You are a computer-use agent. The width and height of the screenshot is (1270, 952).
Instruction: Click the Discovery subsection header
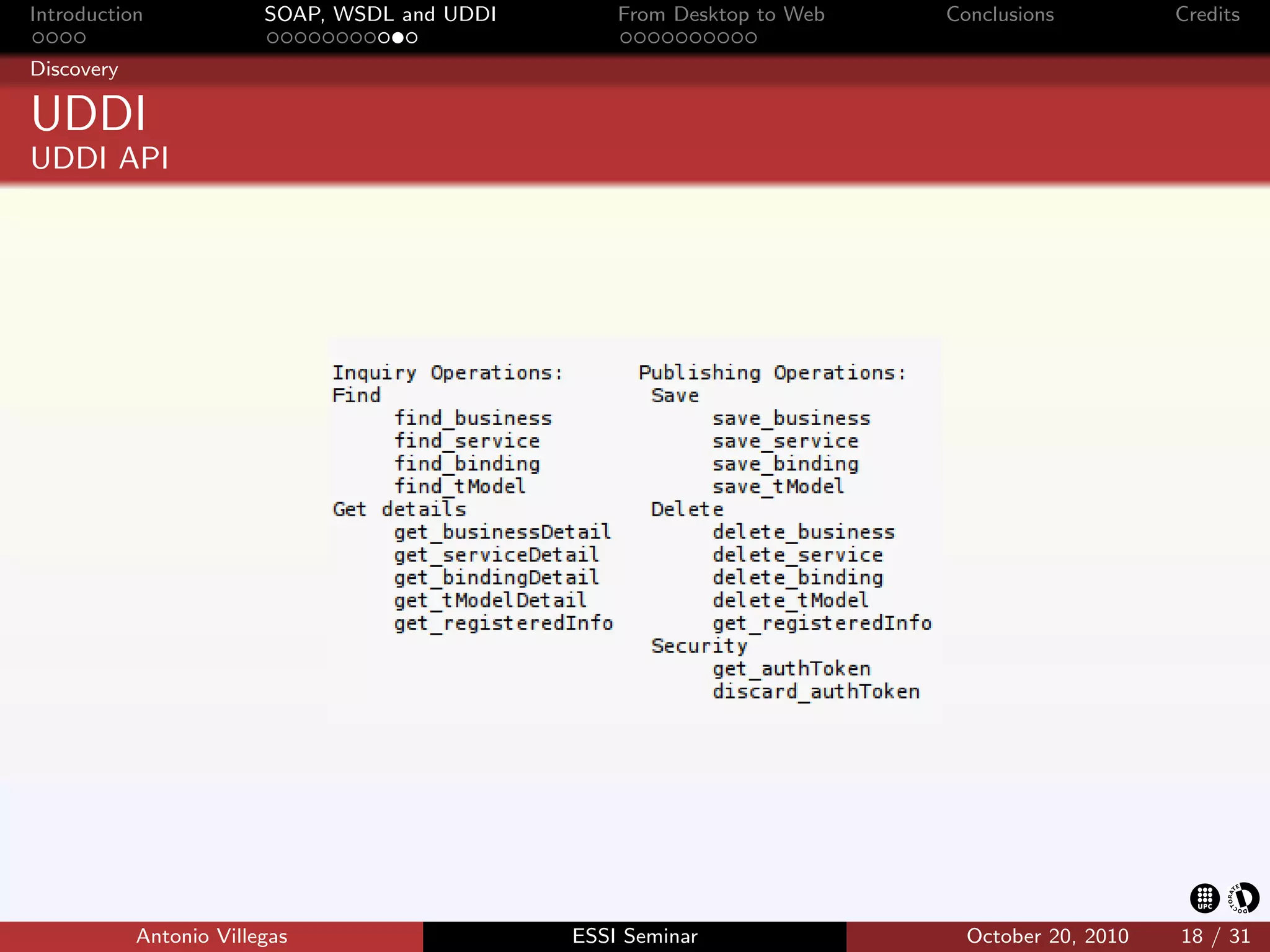coord(74,69)
